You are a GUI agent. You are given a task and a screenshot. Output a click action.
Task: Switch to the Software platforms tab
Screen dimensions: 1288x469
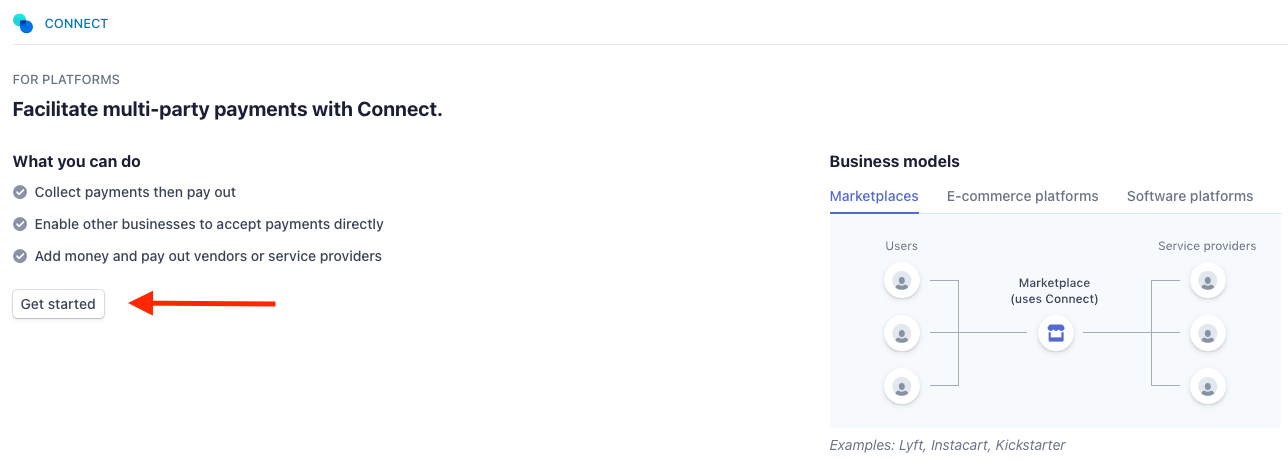coord(1190,196)
